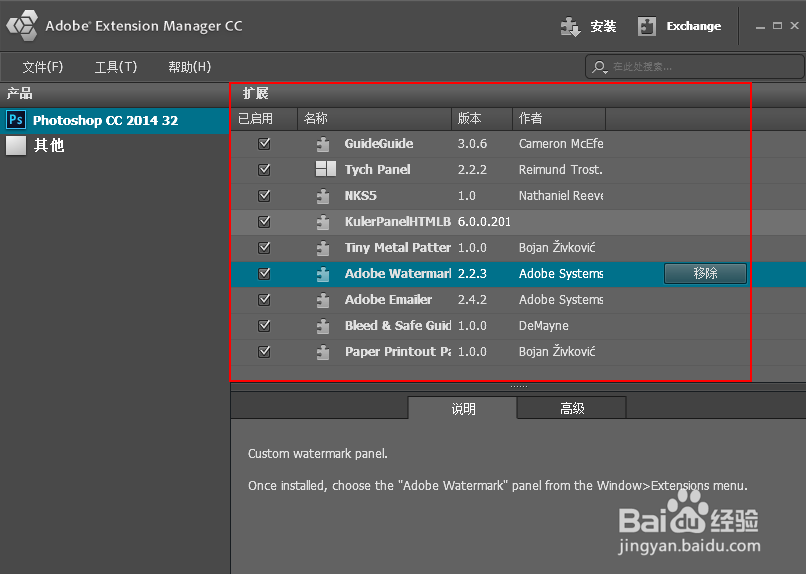
Task: Uncheck the Tych Panel enabled checkbox
Action: click(x=264, y=170)
